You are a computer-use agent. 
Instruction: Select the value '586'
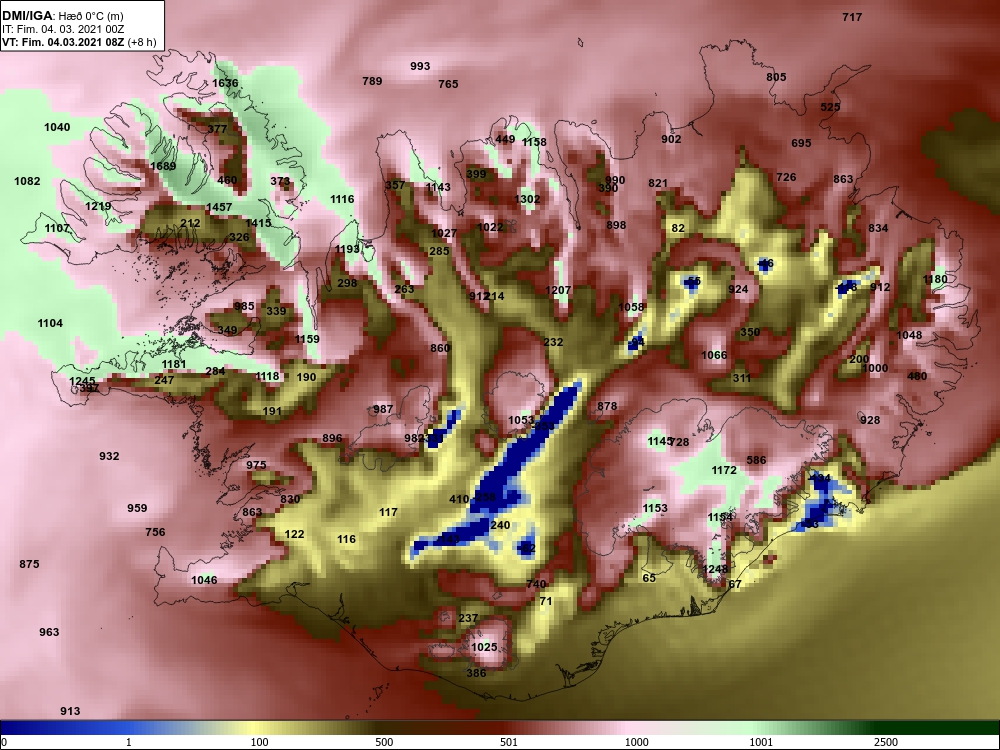coord(756,460)
